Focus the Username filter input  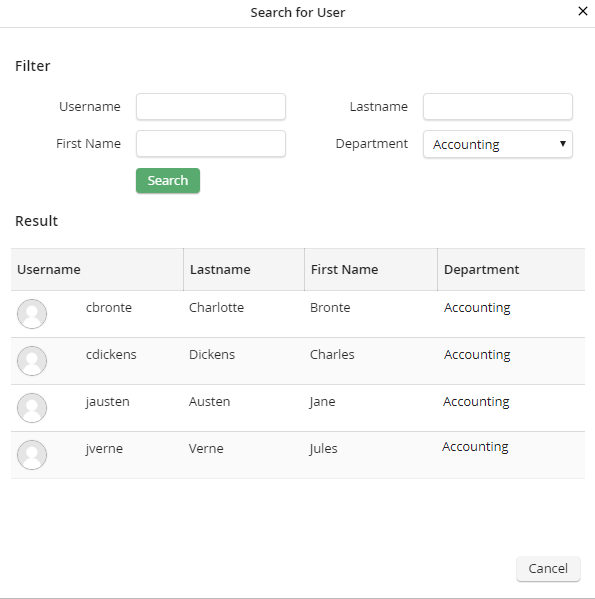(211, 107)
